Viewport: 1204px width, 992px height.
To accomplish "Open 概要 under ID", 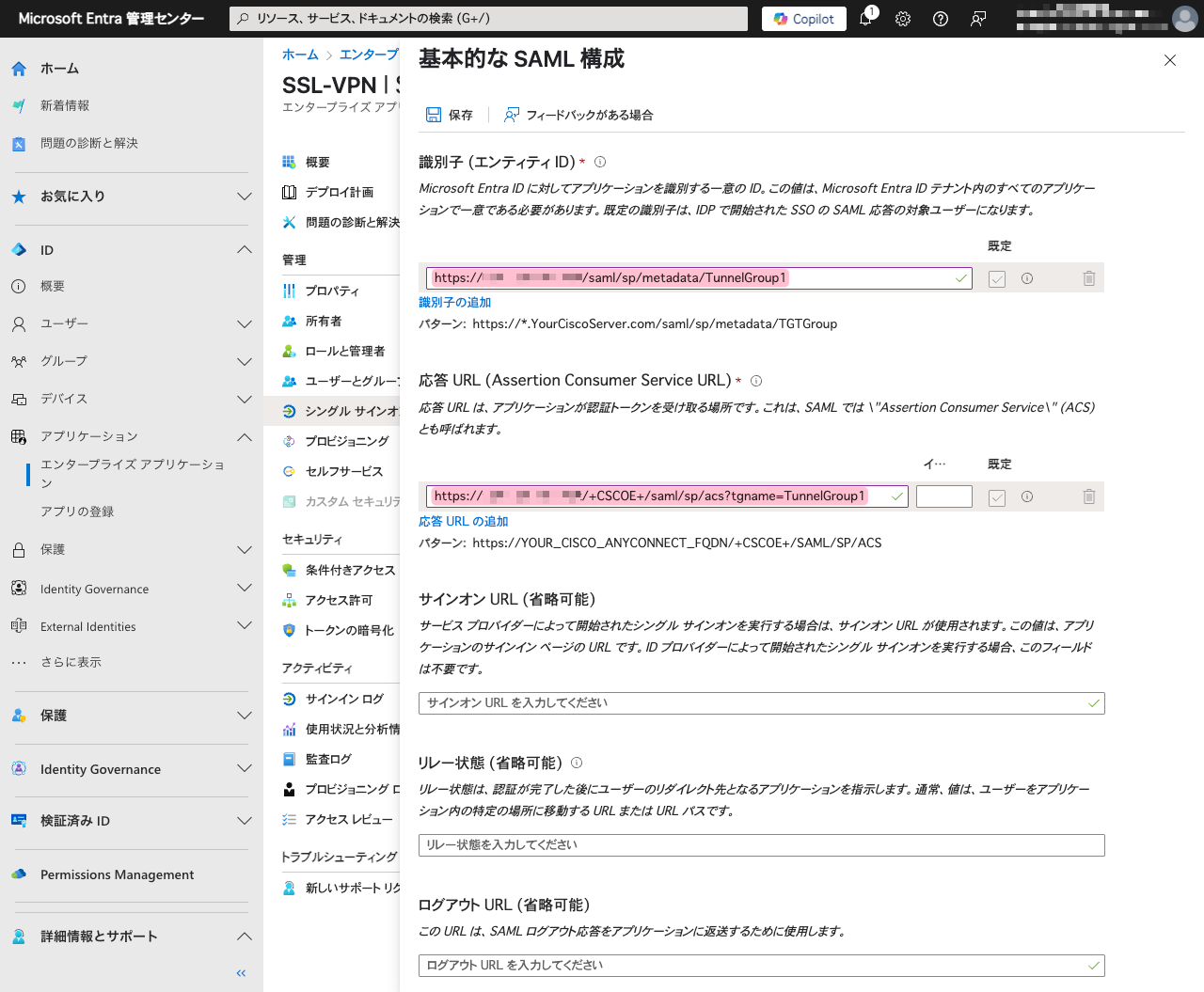I will 53,286.
